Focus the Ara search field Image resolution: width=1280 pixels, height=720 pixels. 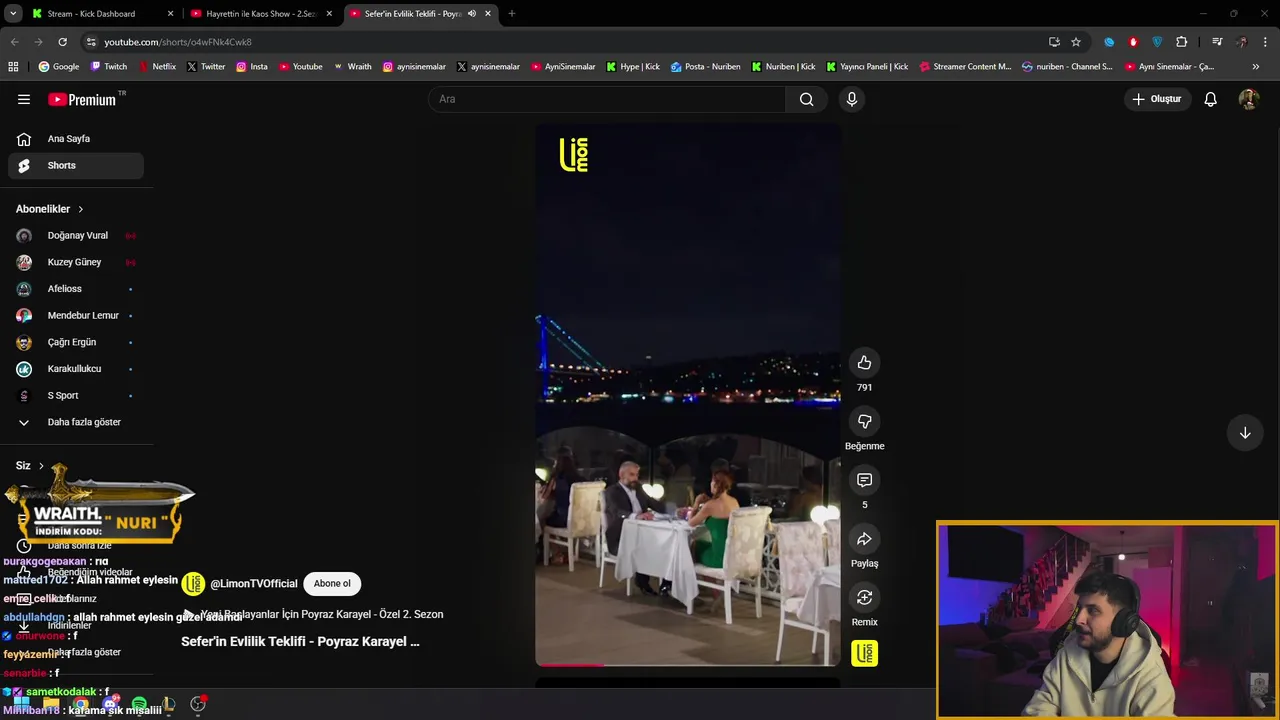(x=607, y=99)
